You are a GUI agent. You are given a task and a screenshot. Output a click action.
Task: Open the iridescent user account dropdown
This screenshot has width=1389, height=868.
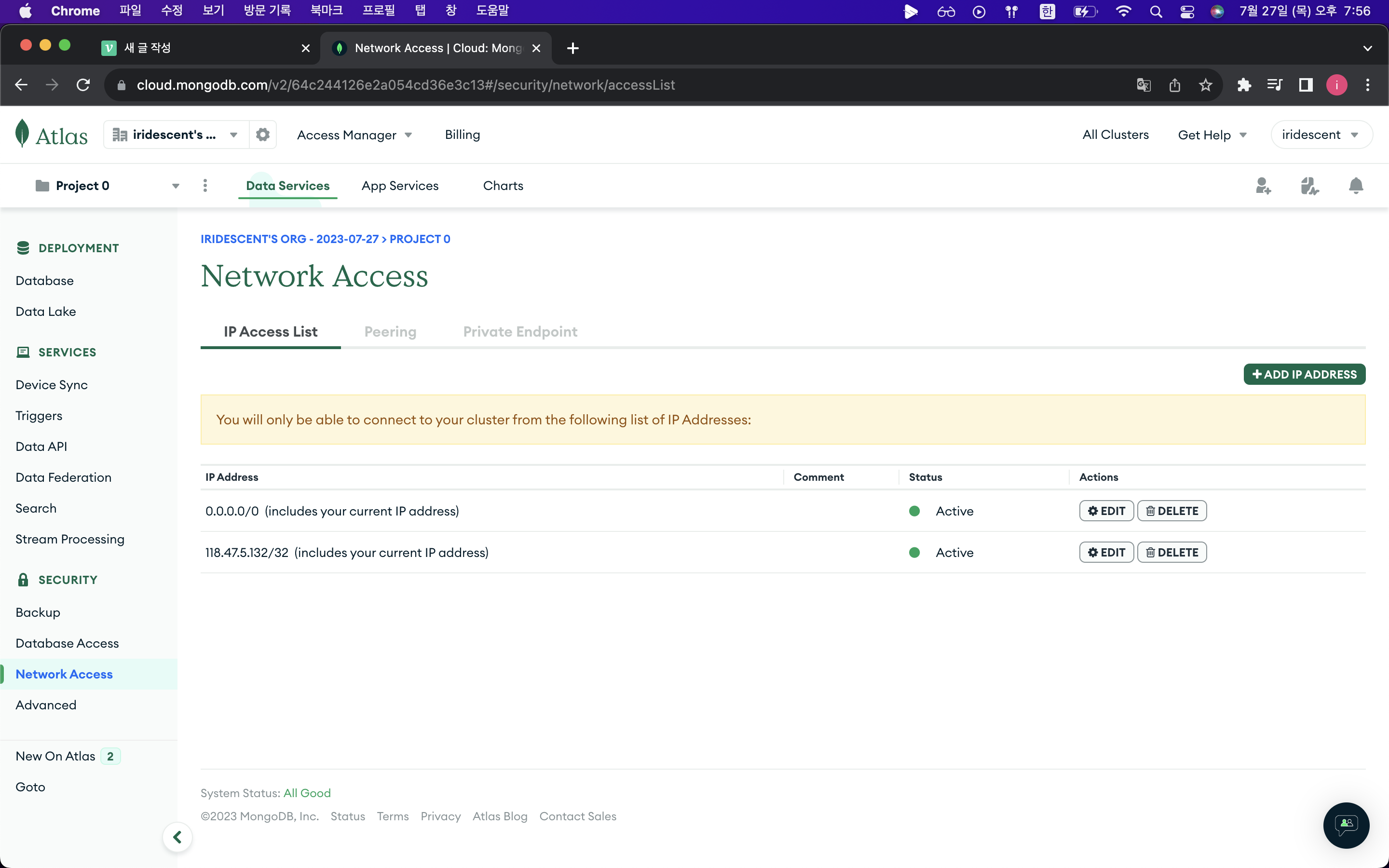pos(1321,135)
